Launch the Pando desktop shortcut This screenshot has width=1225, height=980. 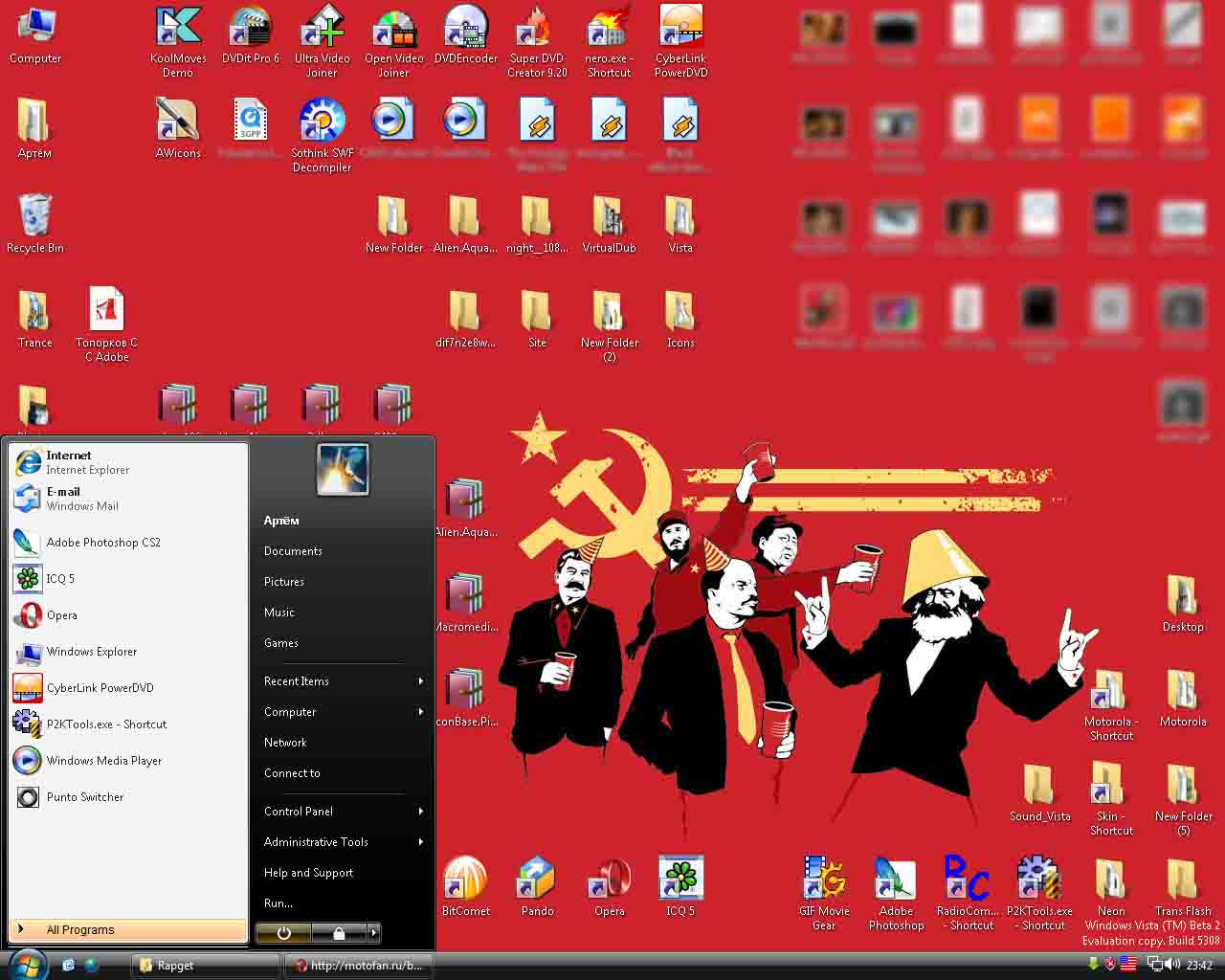click(537, 887)
